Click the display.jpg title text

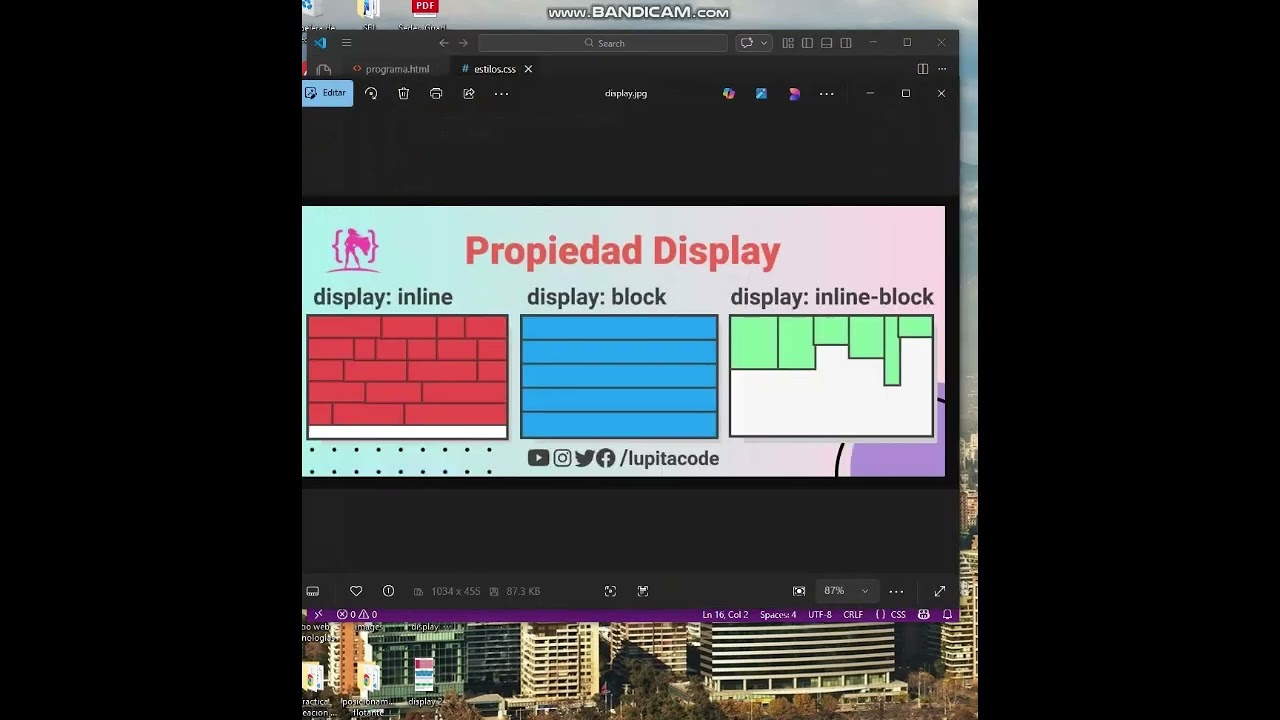[626, 93]
